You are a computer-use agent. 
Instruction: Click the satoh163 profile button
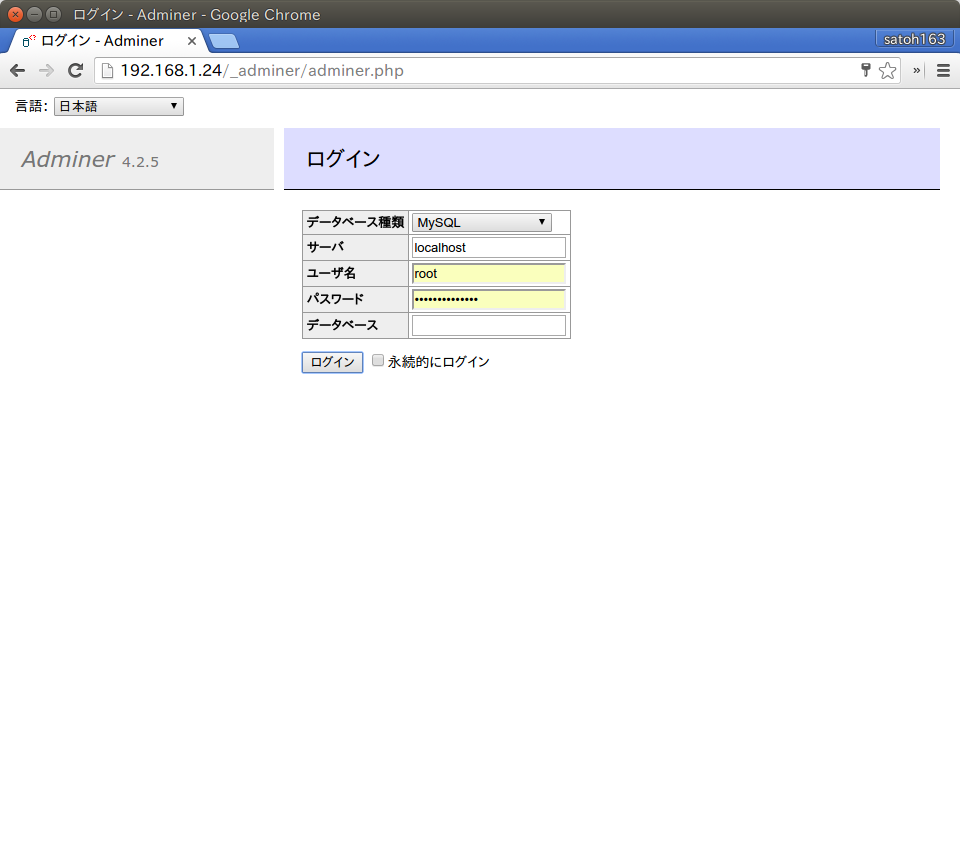click(x=915, y=39)
